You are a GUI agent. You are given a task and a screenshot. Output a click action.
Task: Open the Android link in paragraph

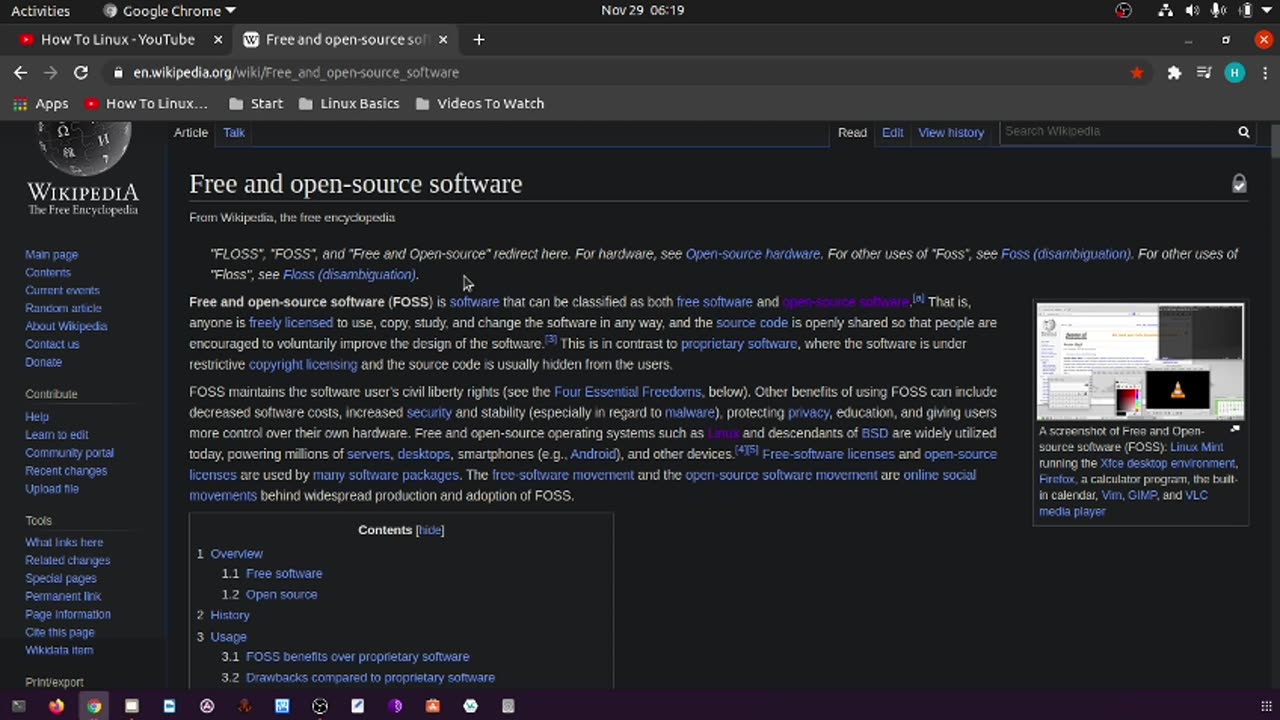[x=593, y=454]
